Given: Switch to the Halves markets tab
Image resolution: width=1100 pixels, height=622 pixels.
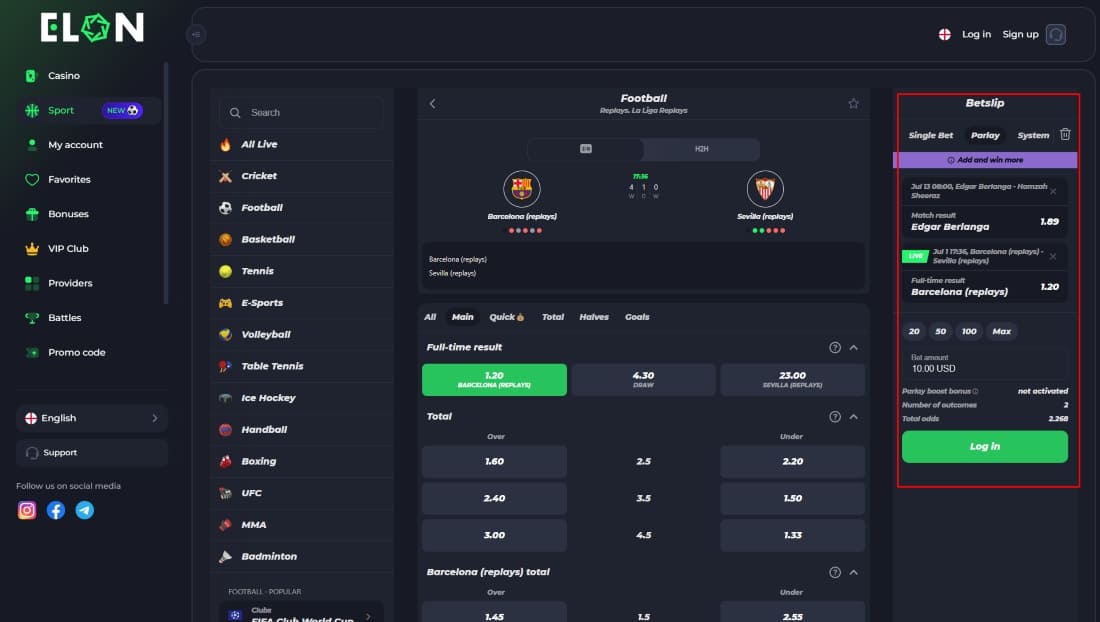Looking at the screenshot, I should click(594, 317).
